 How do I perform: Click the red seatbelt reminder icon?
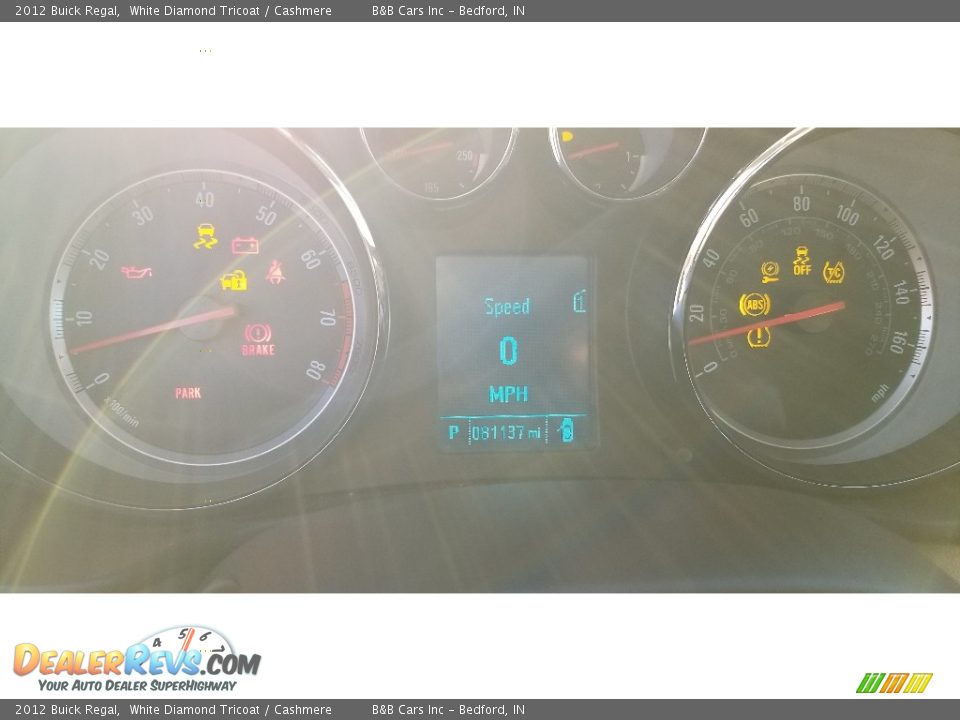coord(276,271)
